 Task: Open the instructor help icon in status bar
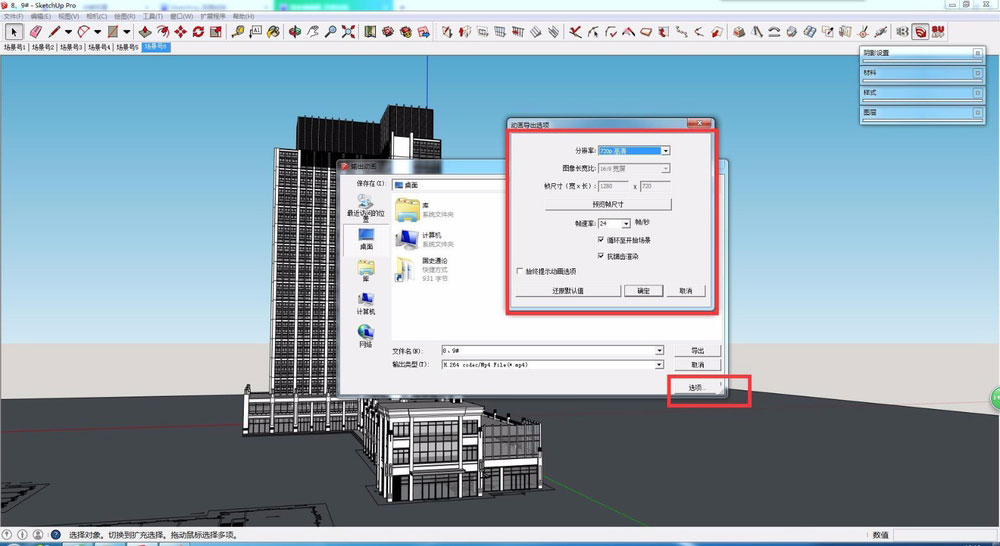click(55, 535)
